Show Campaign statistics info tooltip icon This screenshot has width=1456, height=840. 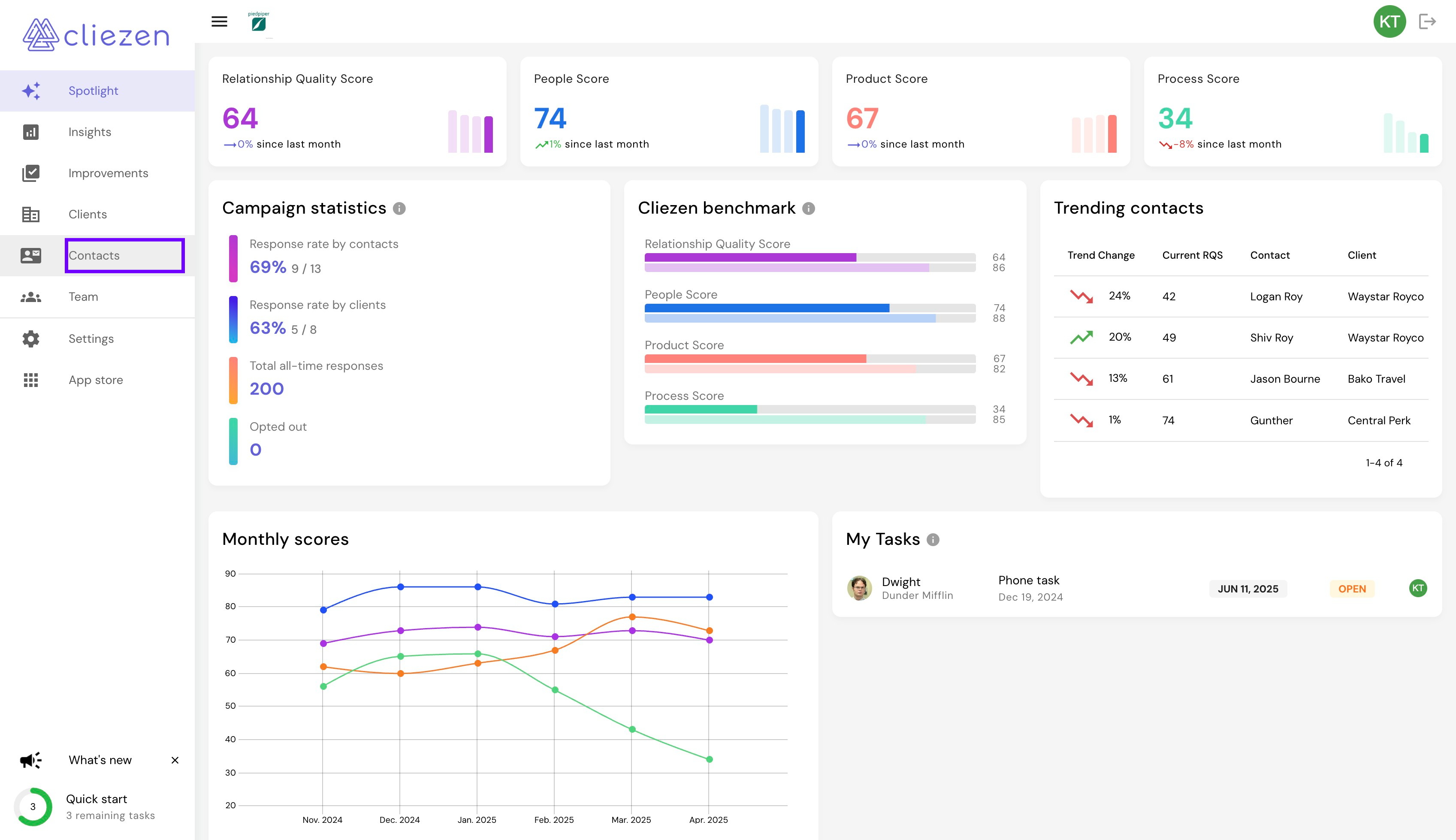pos(399,208)
